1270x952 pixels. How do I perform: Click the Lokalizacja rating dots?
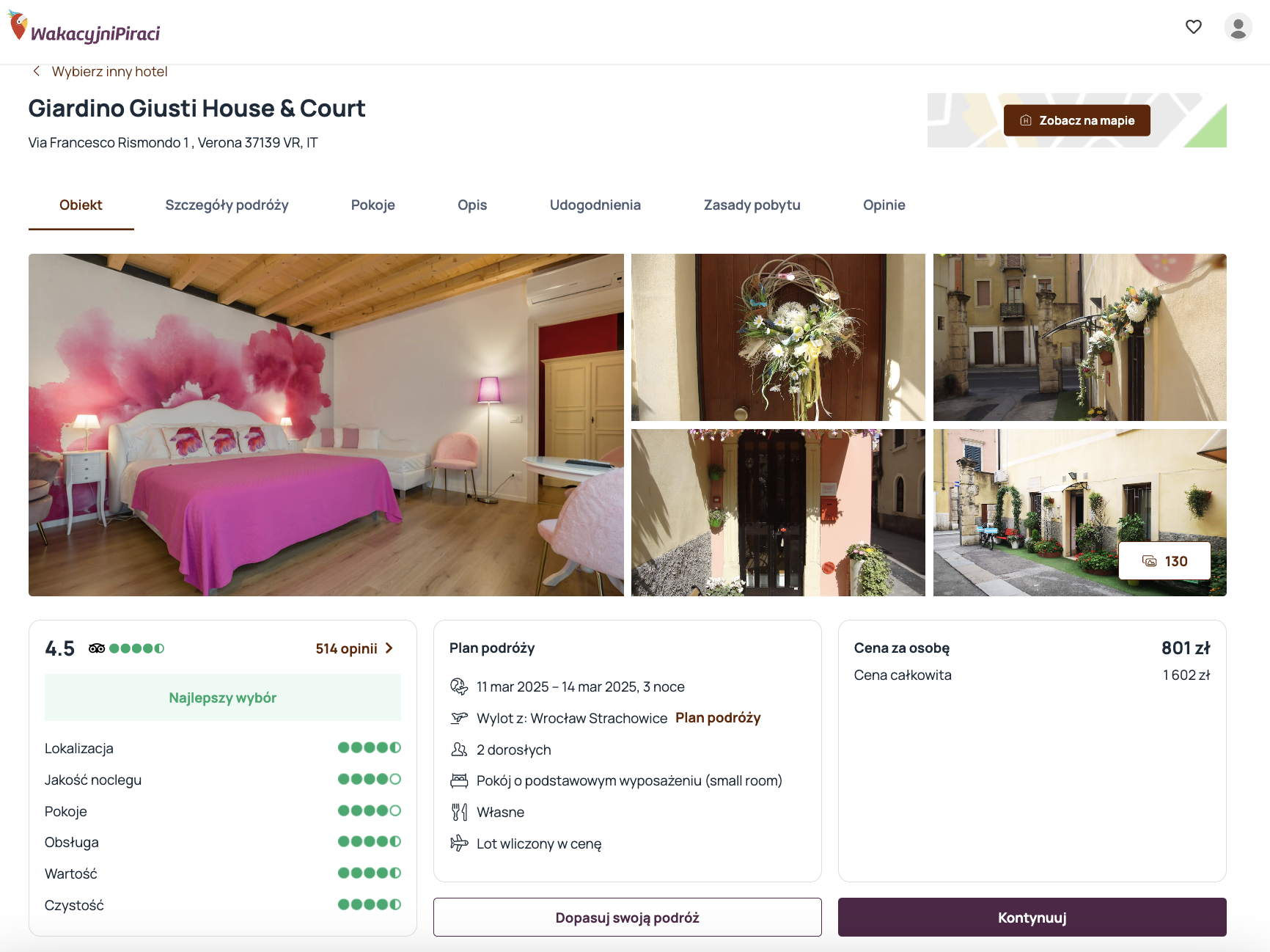pyautogui.click(x=370, y=747)
